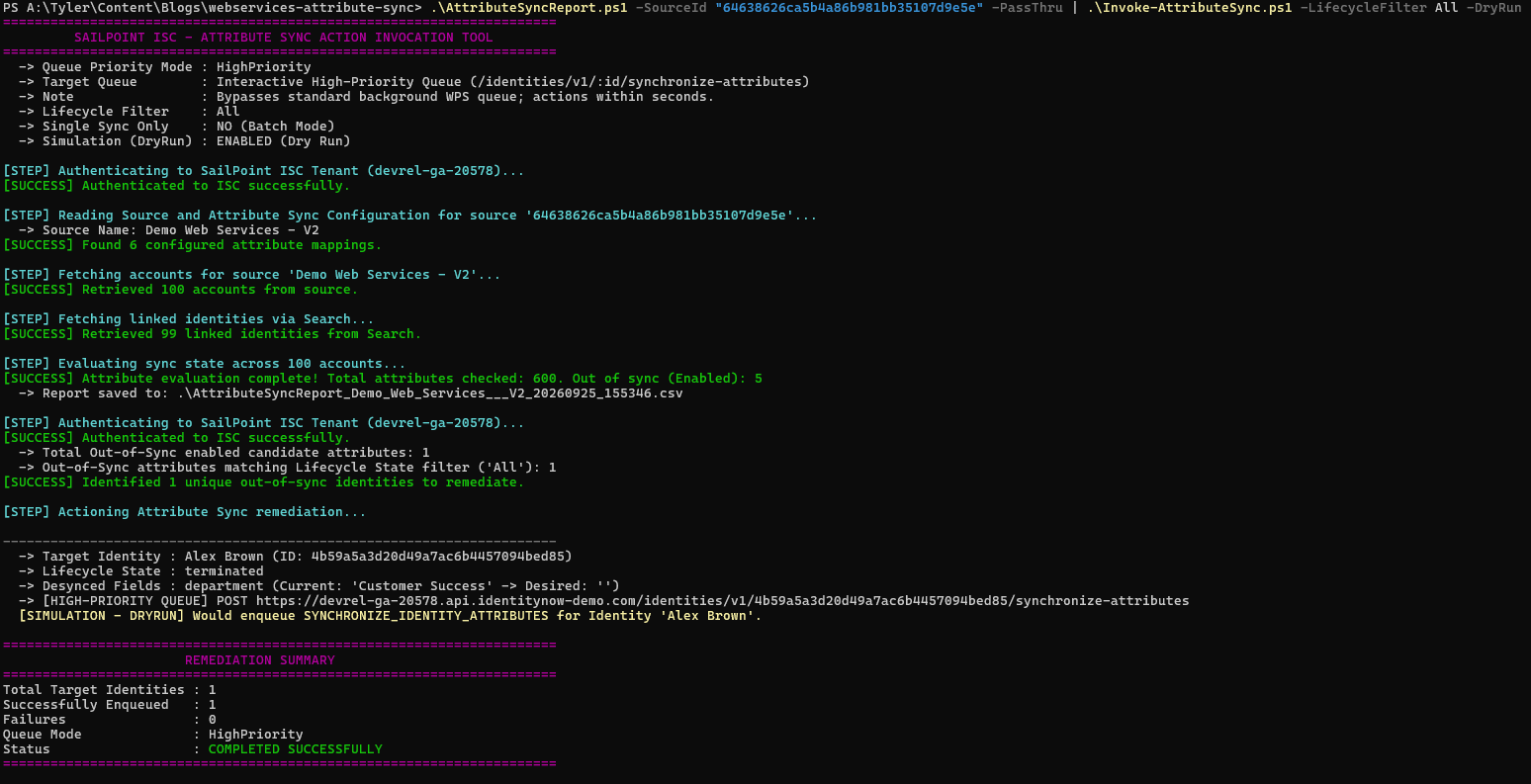This screenshot has height=784, width=1531.
Task: Click the '-PassThru' parameter in the command
Action: pyautogui.click(x=1028, y=8)
